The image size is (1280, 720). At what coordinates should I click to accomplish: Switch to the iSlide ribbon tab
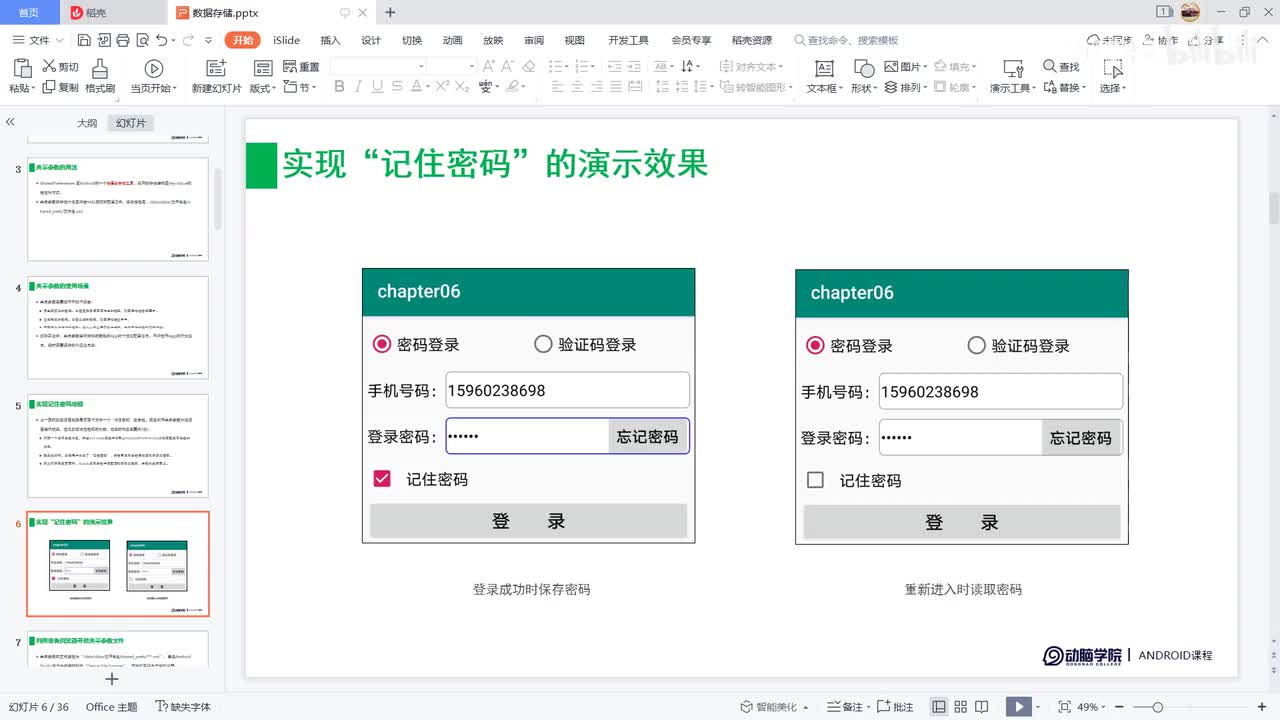[x=286, y=40]
